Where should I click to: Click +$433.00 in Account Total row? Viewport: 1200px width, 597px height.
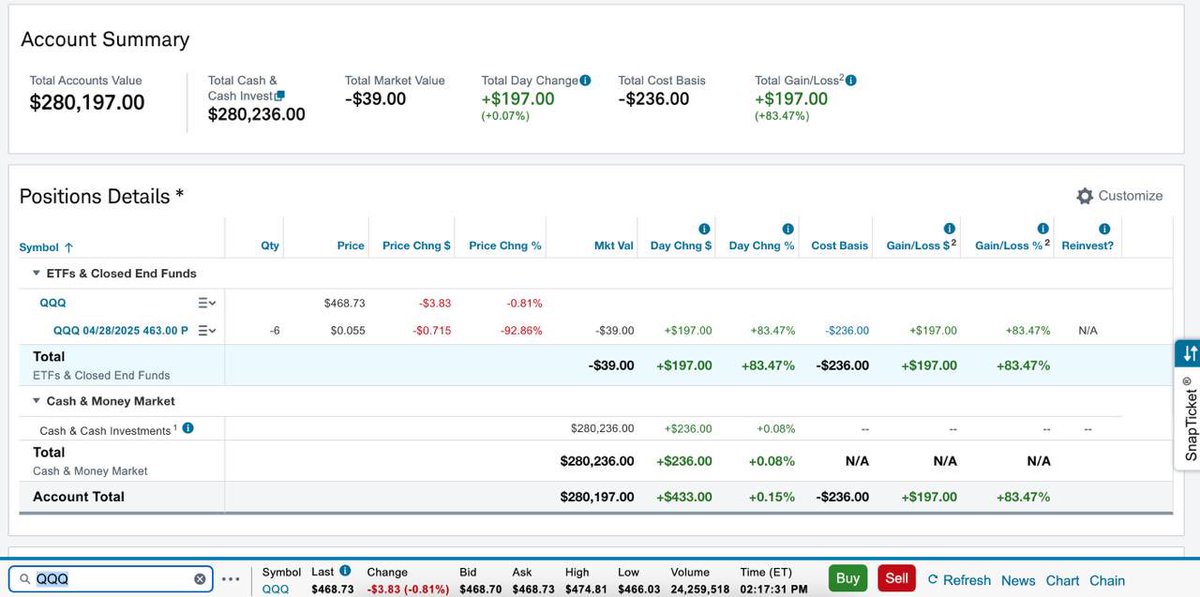(x=684, y=496)
